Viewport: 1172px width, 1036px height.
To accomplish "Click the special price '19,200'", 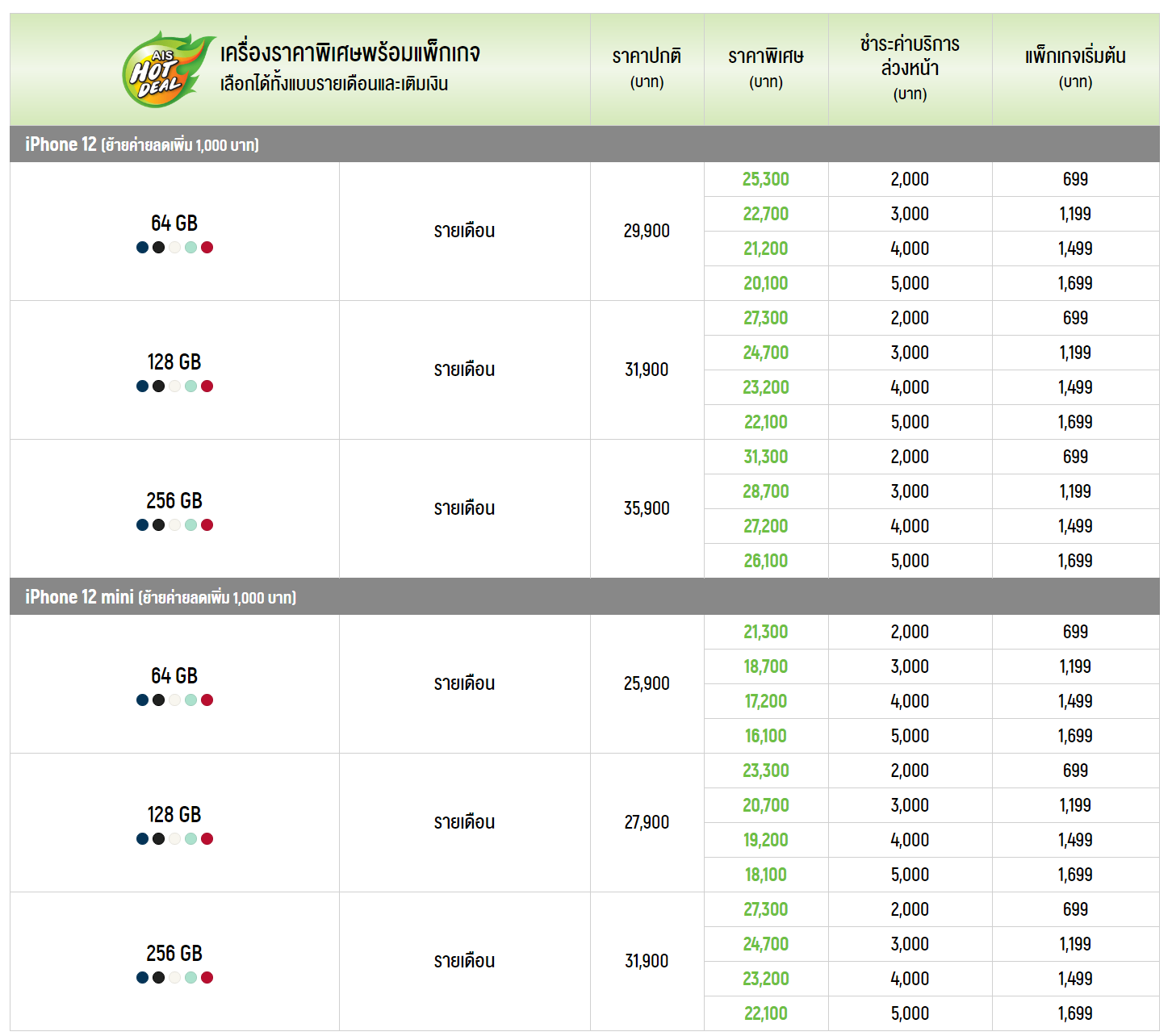I will (x=766, y=840).
